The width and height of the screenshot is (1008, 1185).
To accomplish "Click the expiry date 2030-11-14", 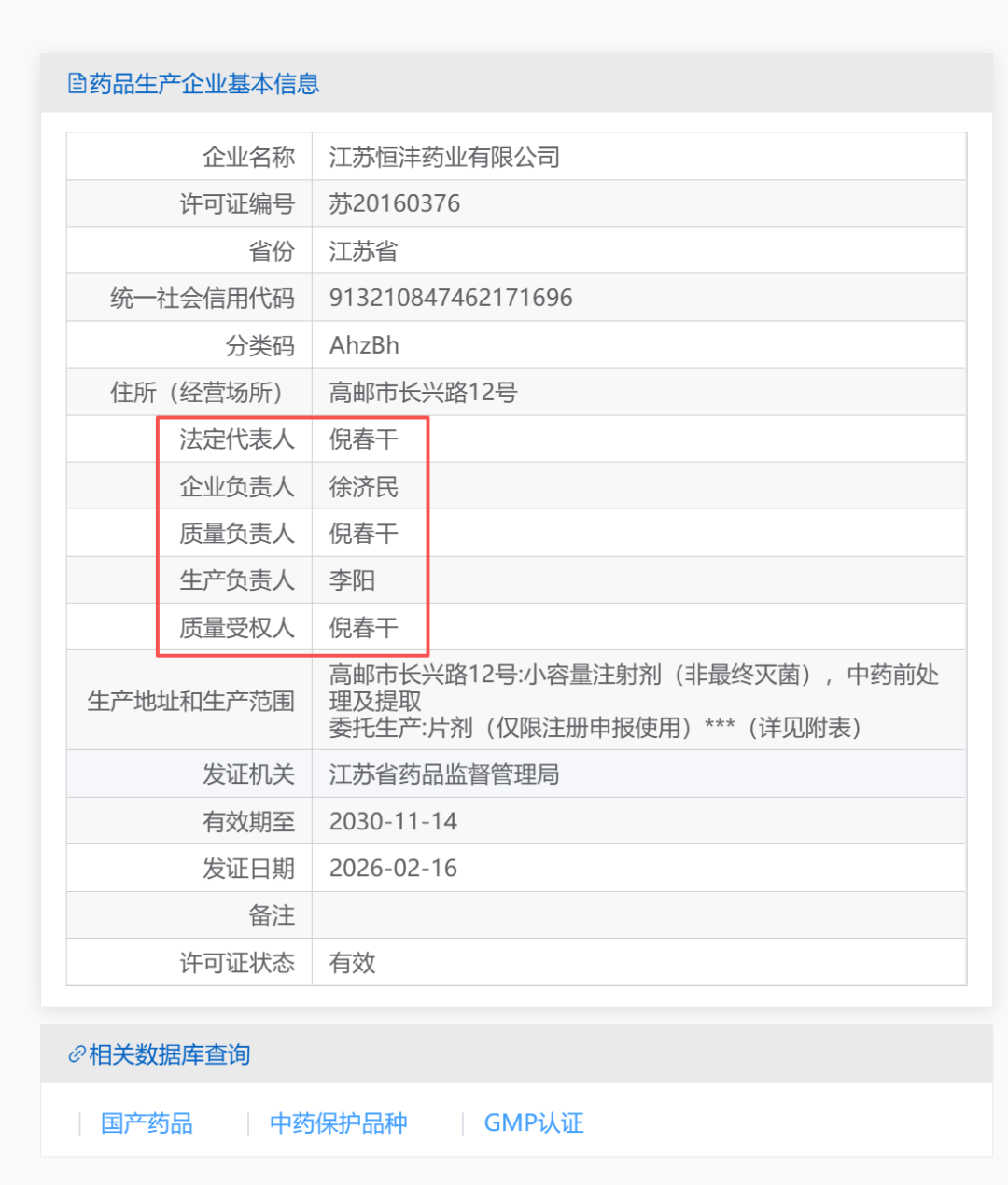I will click(x=393, y=821).
